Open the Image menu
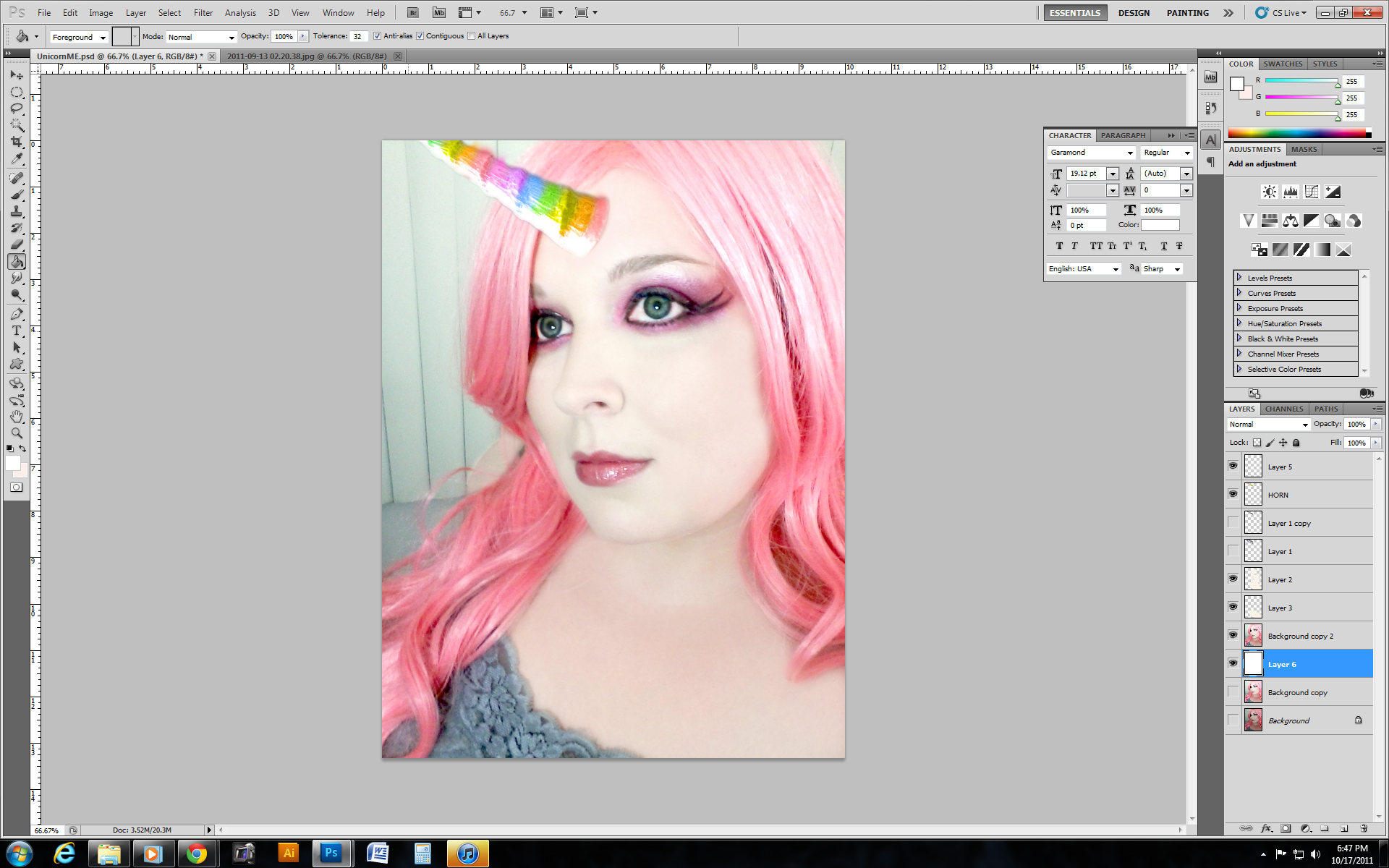1389x868 pixels. coord(101,13)
